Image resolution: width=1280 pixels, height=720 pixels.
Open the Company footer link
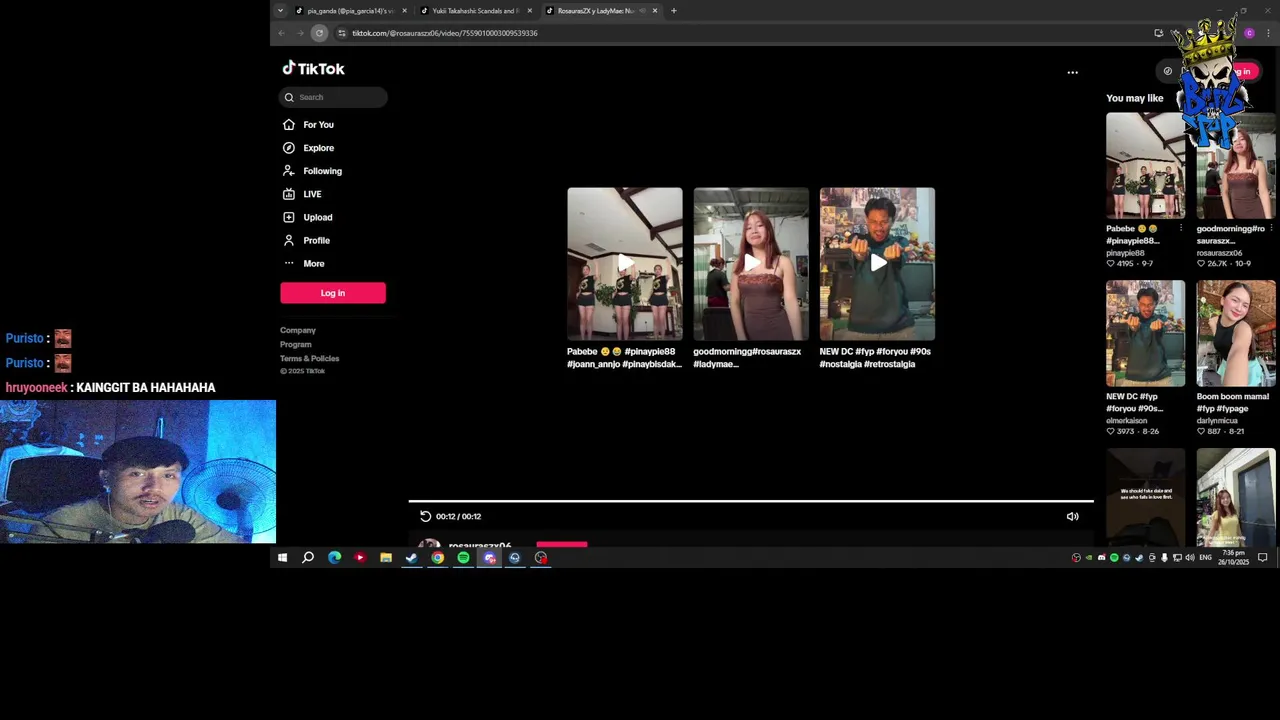tap(298, 330)
